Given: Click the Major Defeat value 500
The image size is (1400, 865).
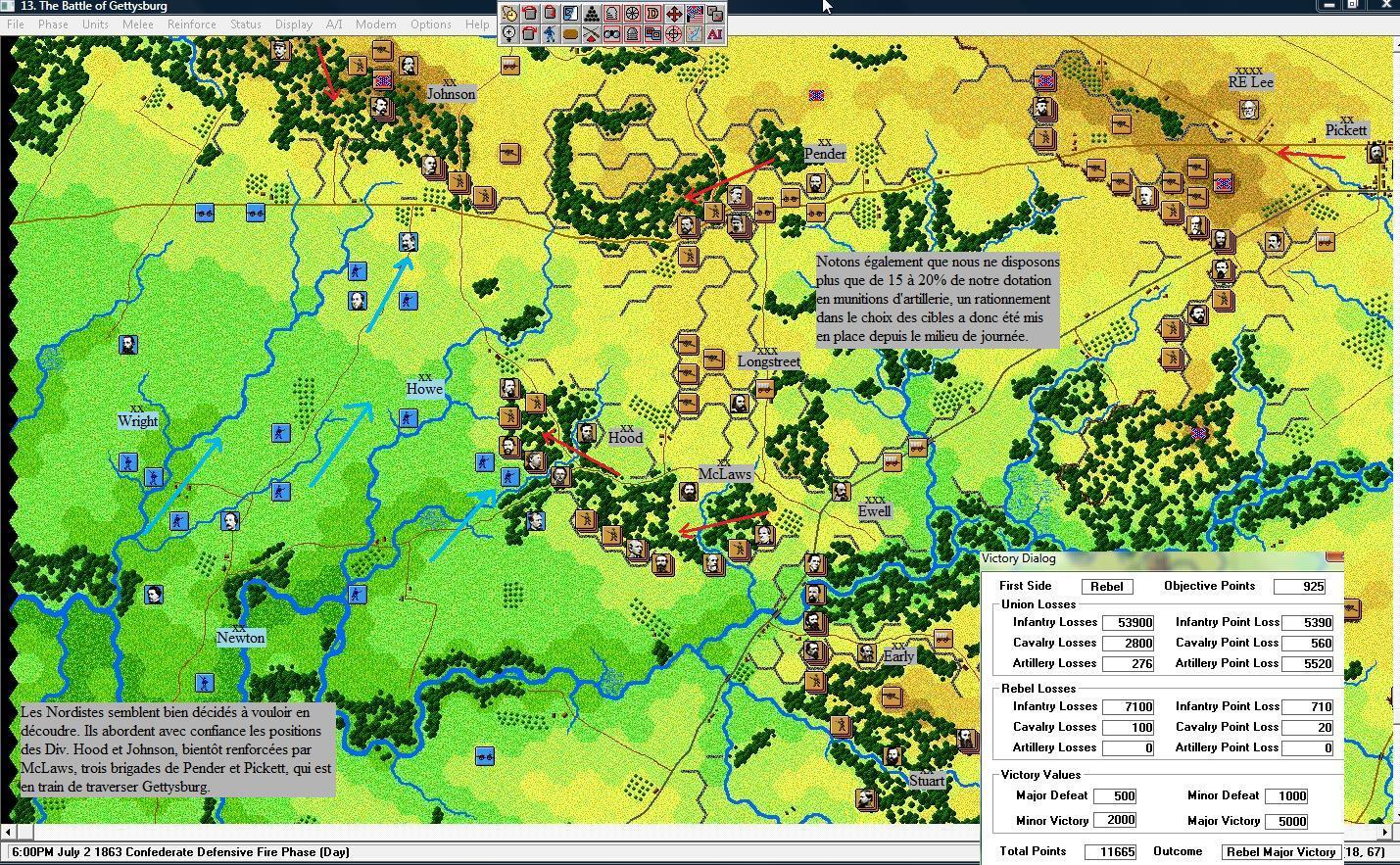Looking at the screenshot, I should pyautogui.click(x=1115, y=796).
